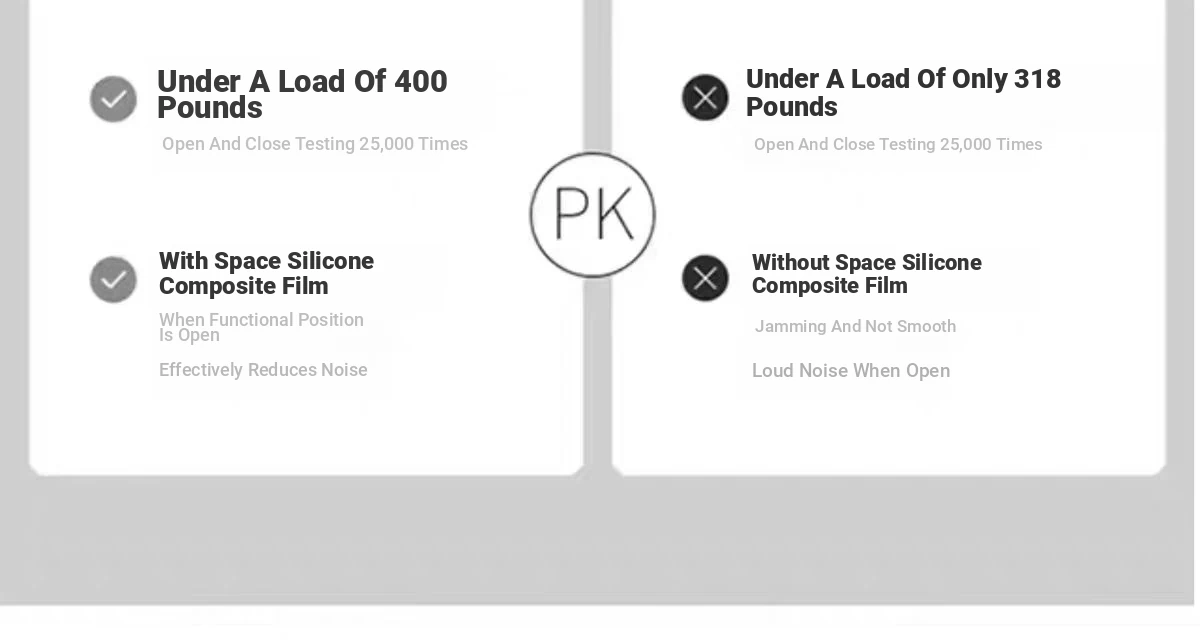
Task: Click the X icon next to Without Space Silicone
Action: pyautogui.click(x=705, y=278)
